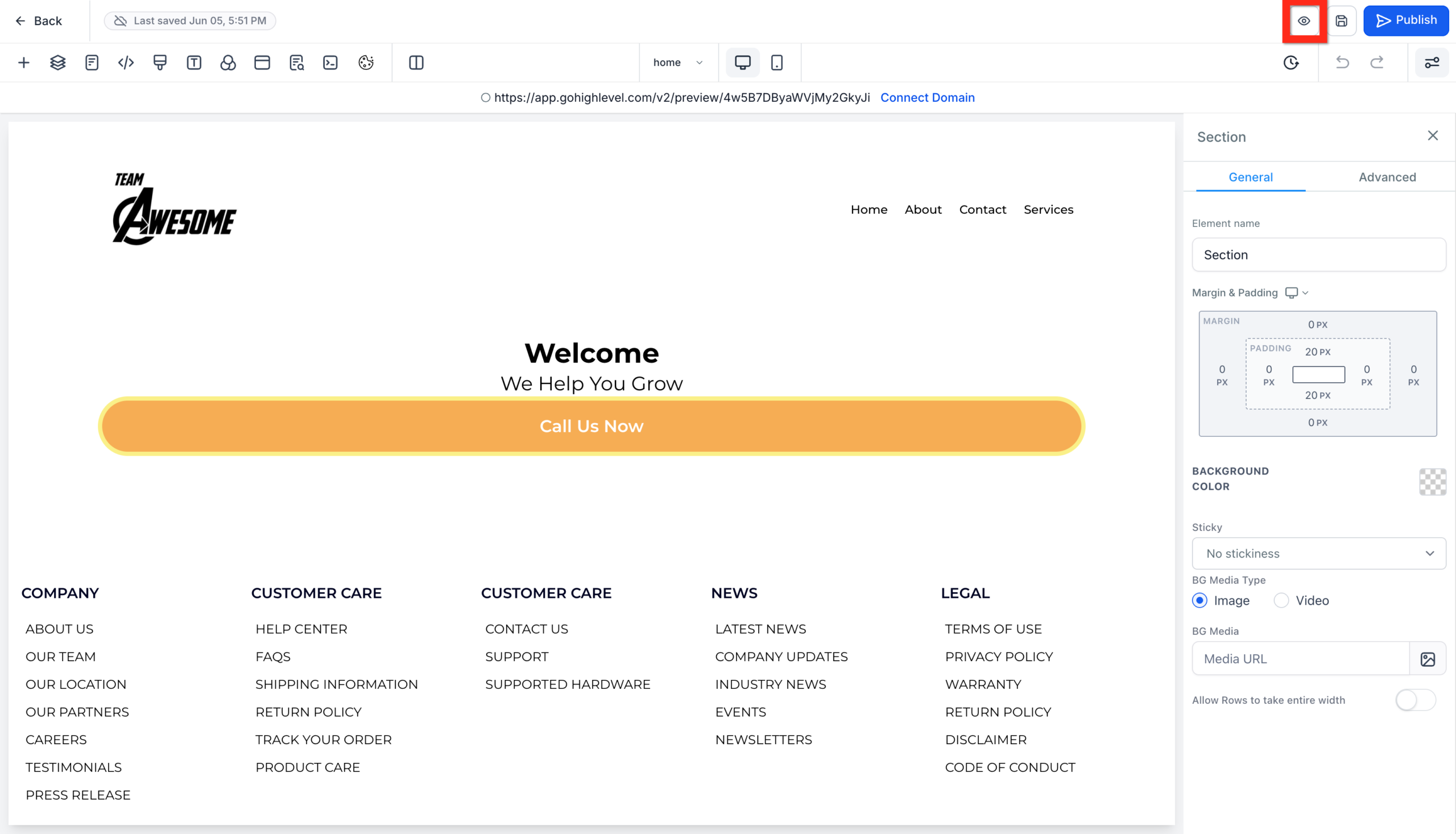The width and height of the screenshot is (1456, 834).
Task: Open the SEO search settings icon
Action: pyautogui.click(x=296, y=63)
